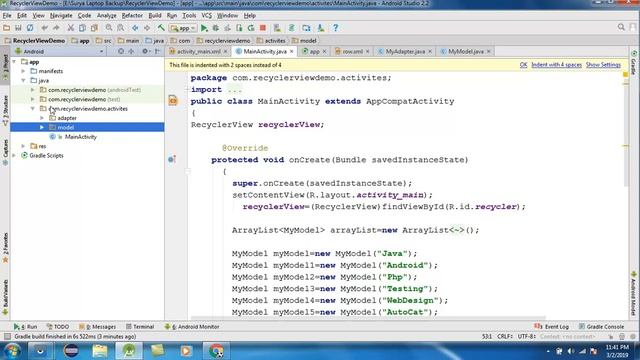640x360 pixels.
Task: Open the Refactor menu
Action: pyautogui.click(x=132, y=16)
